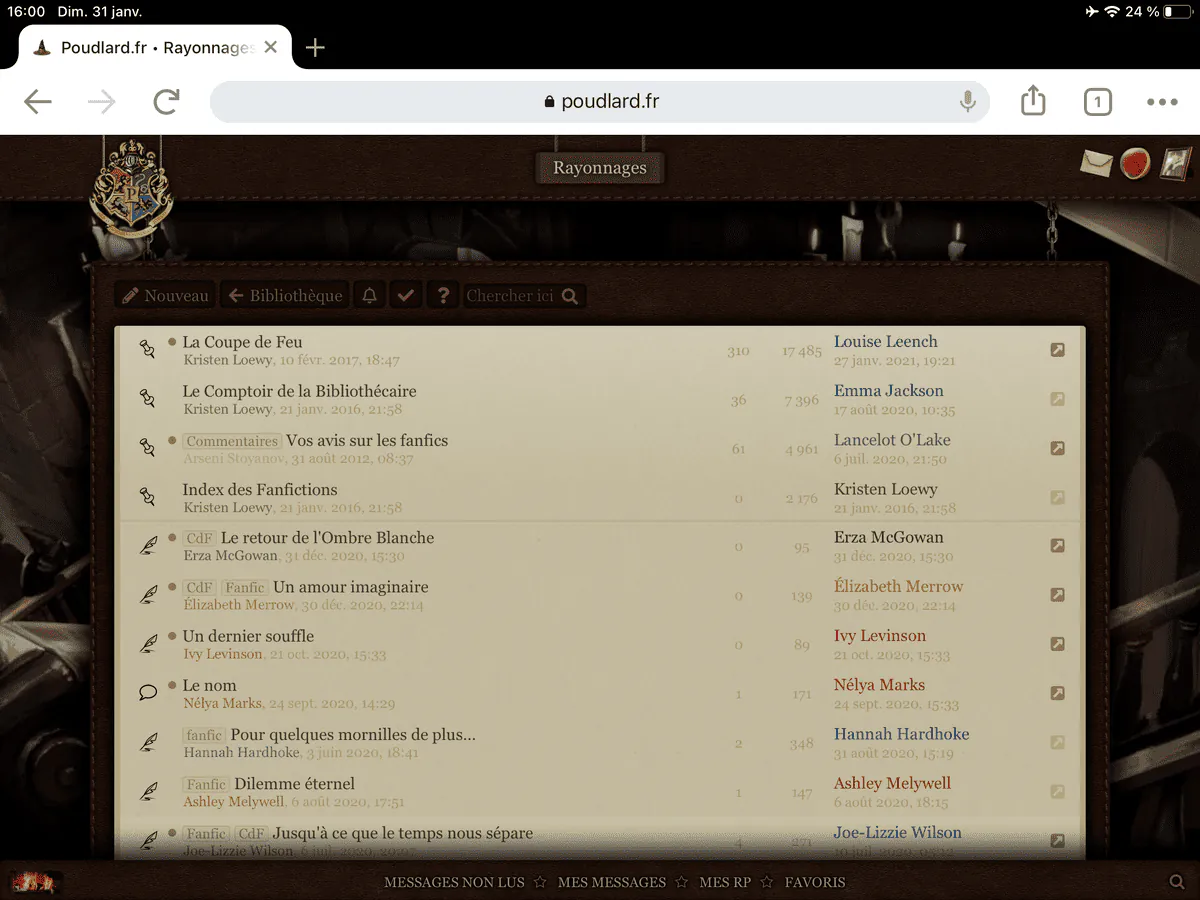Viewport: 1200px width, 900px height.
Task: Tap the microphone icon in address bar
Action: [967, 101]
